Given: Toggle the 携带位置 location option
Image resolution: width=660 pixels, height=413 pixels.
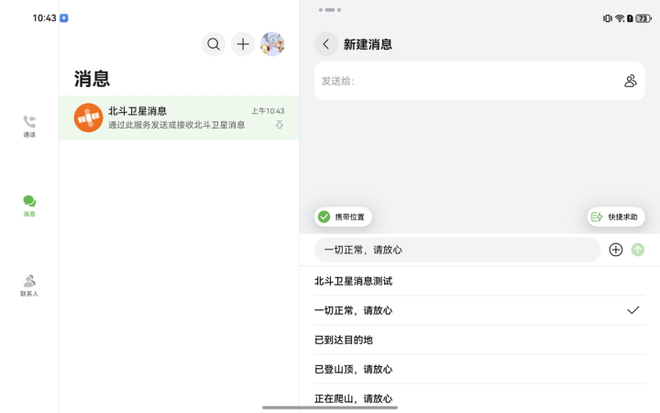Looking at the screenshot, I should [343, 217].
